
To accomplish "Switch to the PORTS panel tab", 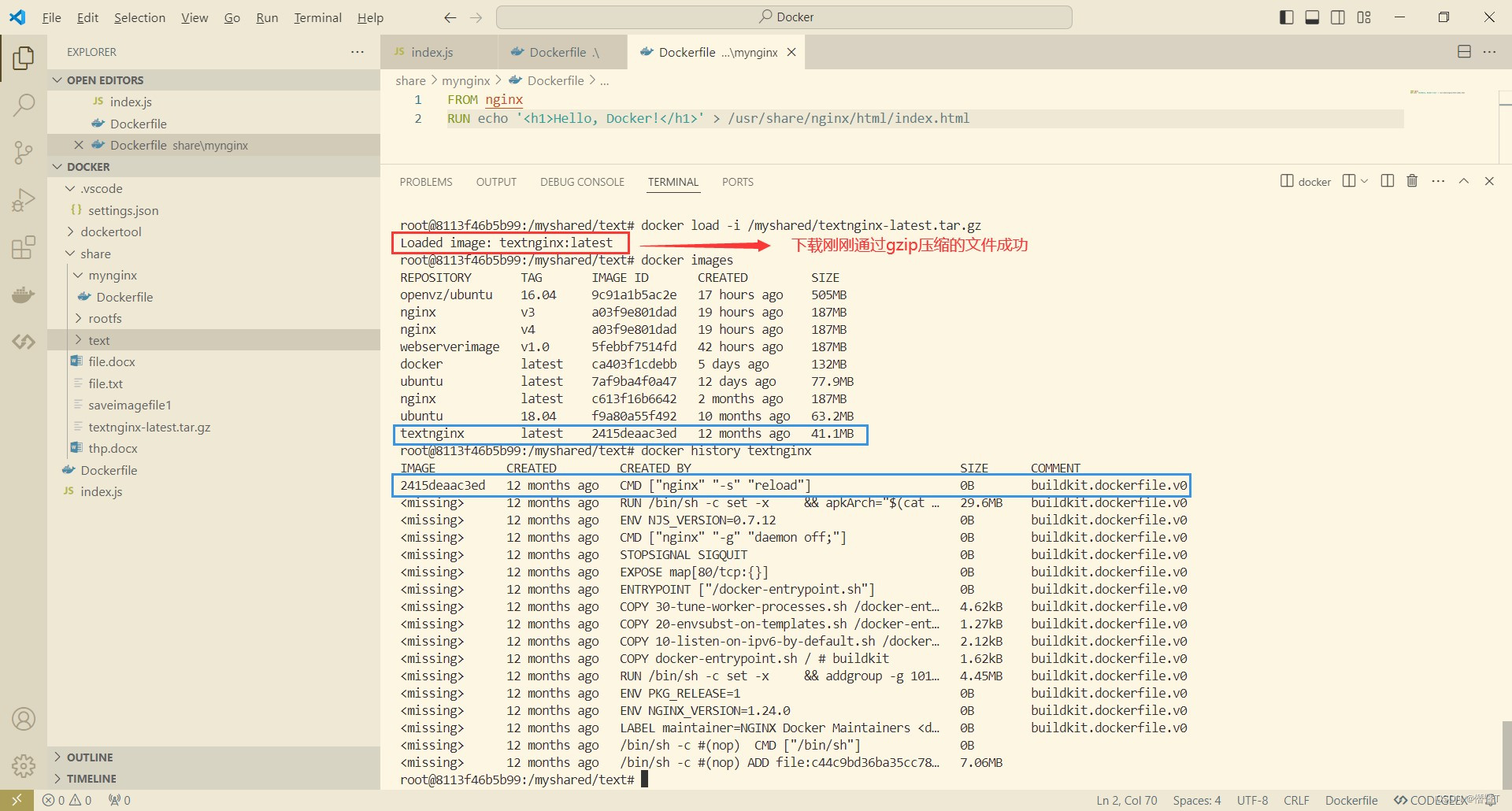I will pos(738,182).
